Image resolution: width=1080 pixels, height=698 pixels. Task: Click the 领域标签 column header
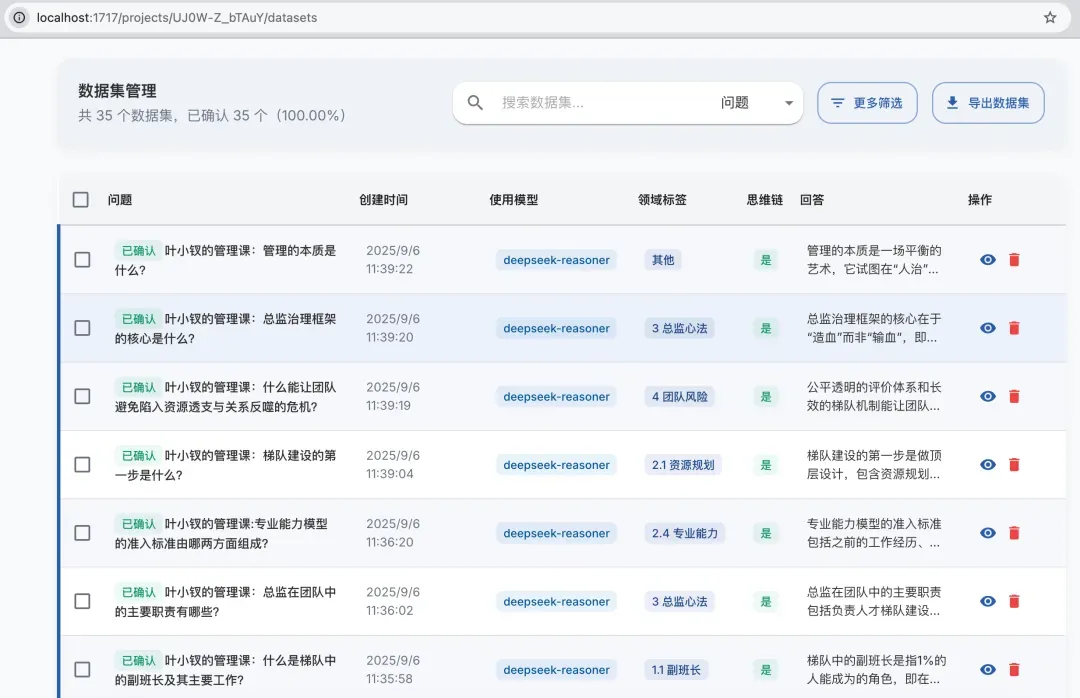662,200
